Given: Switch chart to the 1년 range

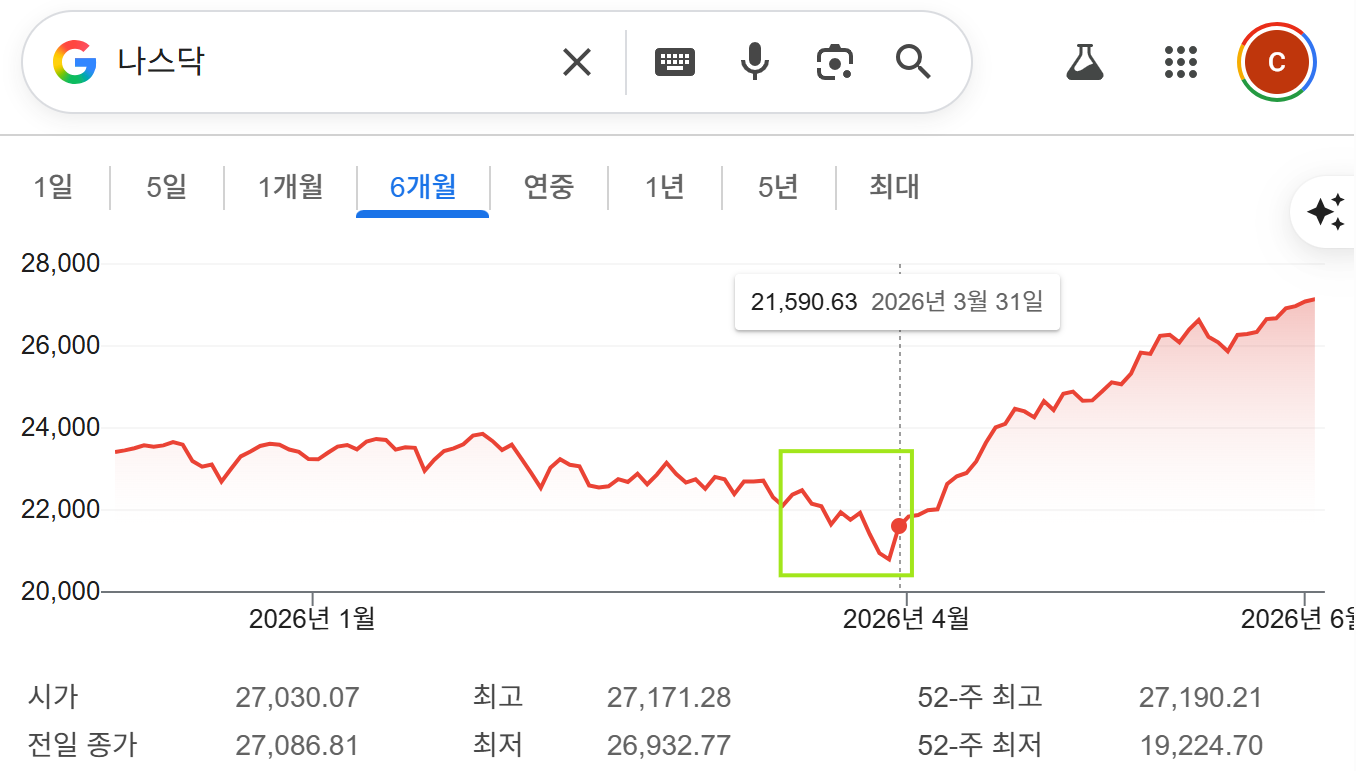Looking at the screenshot, I should (x=664, y=187).
